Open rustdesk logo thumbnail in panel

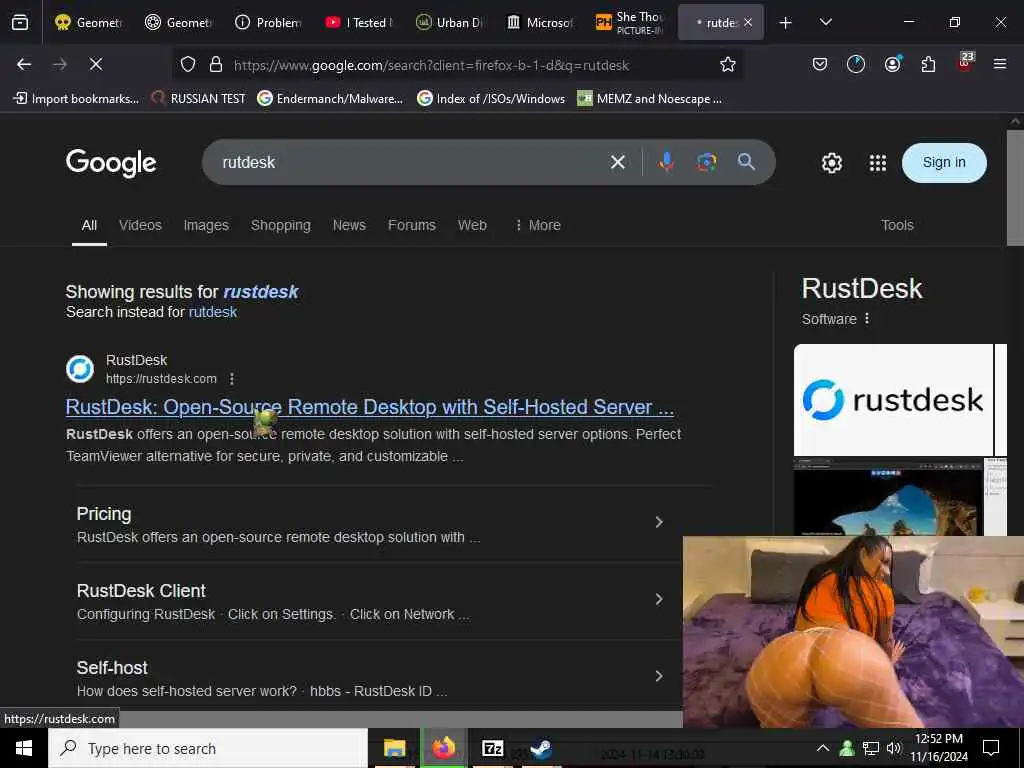coord(893,400)
